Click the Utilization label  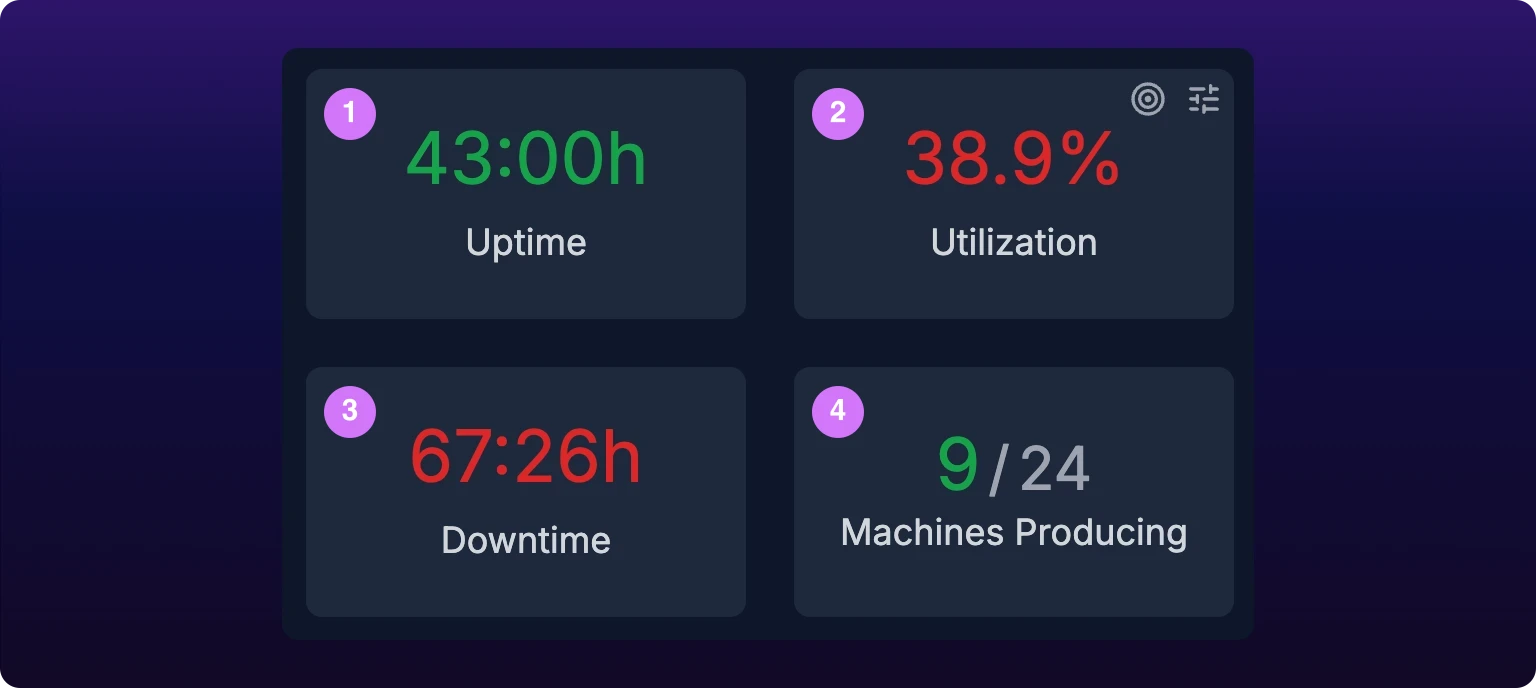click(x=1014, y=242)
